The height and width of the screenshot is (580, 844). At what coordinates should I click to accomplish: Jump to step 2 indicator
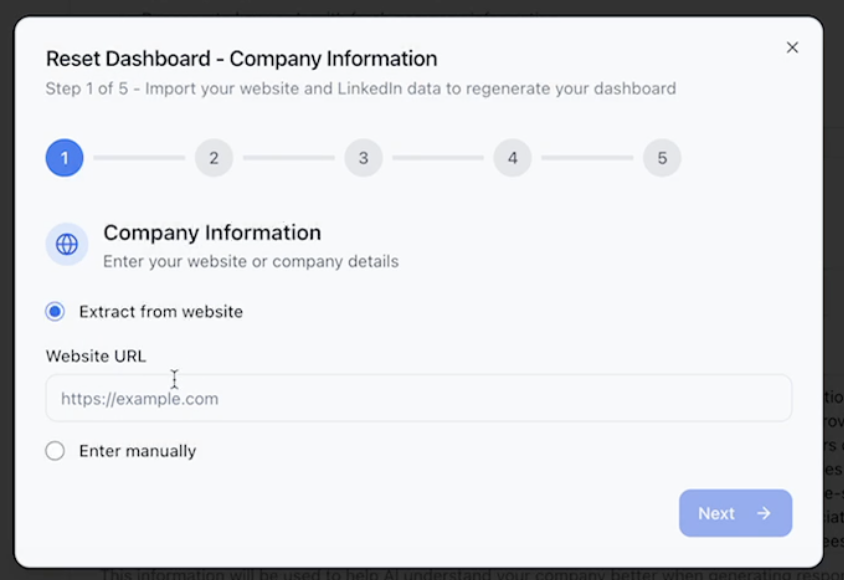(x=214, y=158)
